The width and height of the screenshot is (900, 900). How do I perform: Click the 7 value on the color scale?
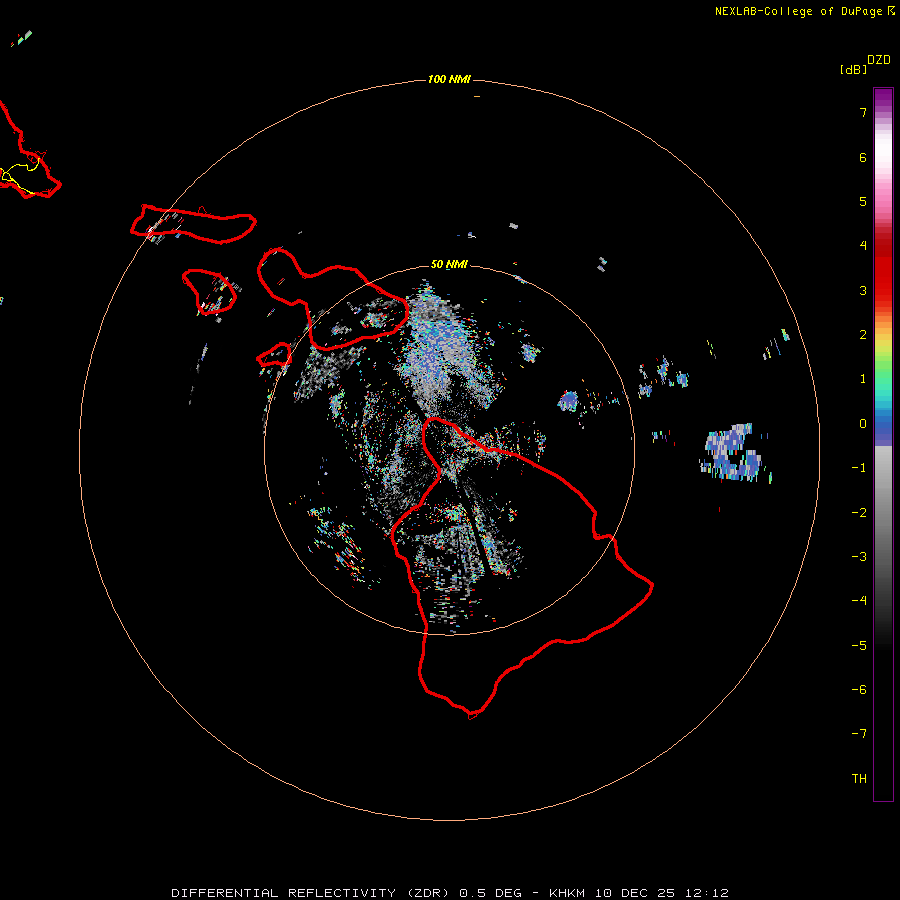click(x=863, y=112)
